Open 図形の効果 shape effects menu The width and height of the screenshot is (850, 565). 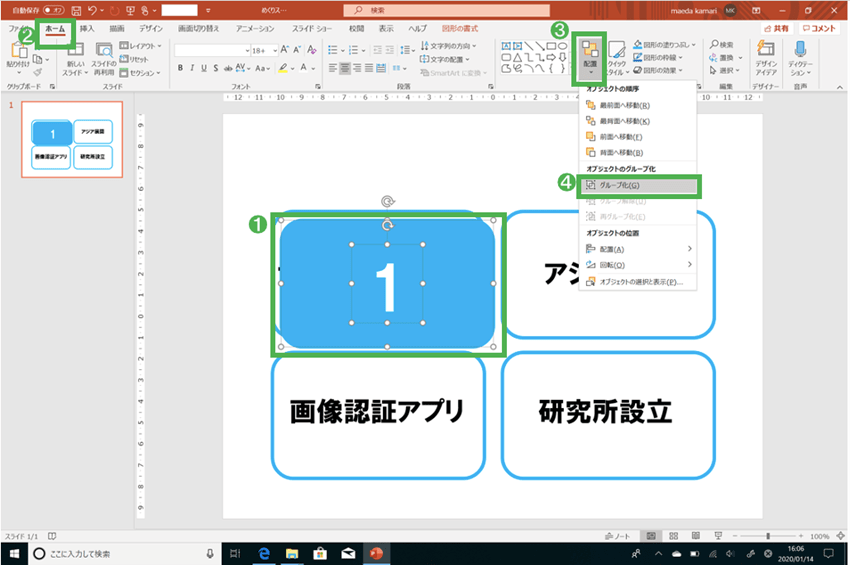pos(658,70)
